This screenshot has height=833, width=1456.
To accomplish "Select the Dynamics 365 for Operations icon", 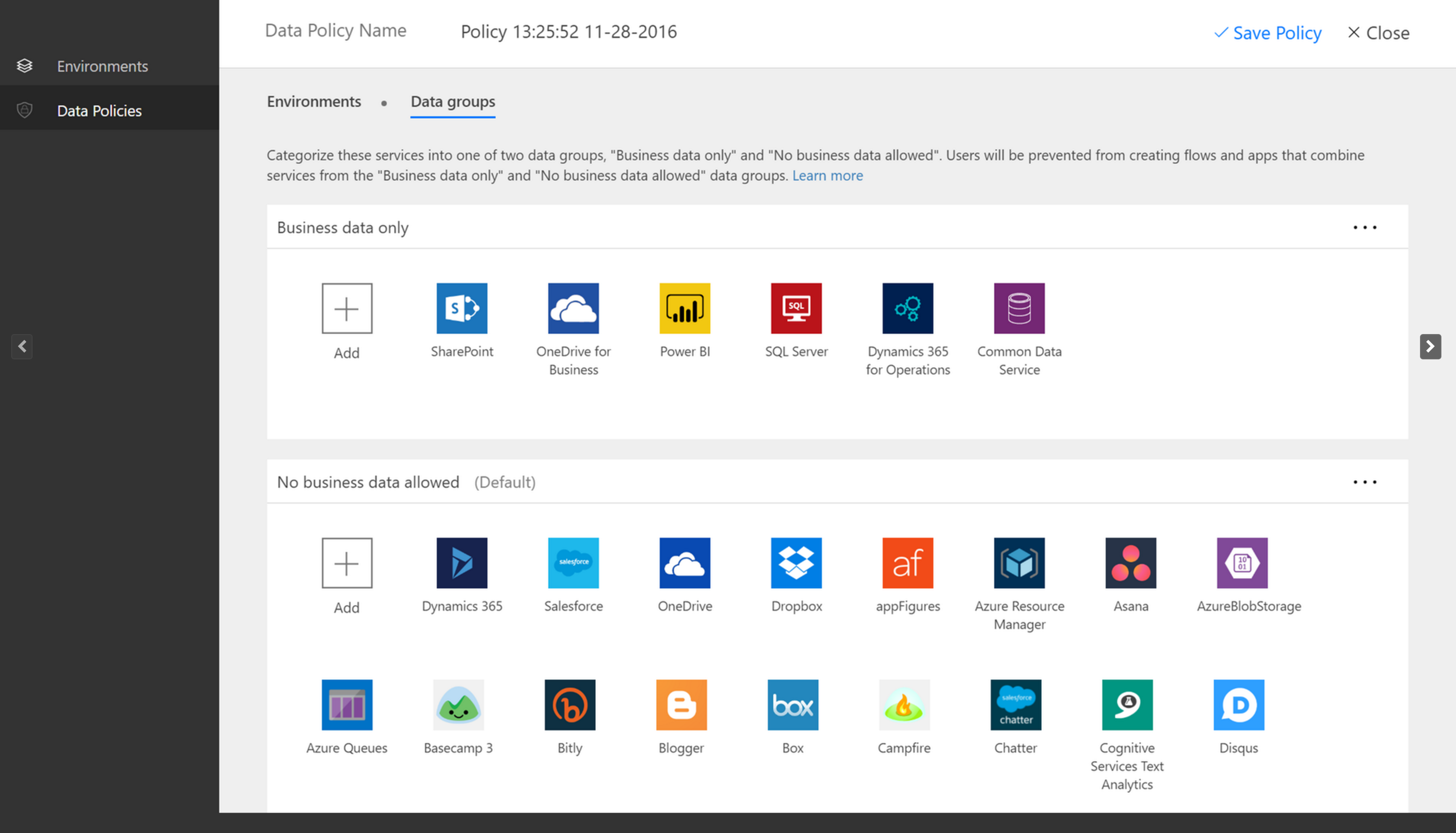I will click(908, 308).
